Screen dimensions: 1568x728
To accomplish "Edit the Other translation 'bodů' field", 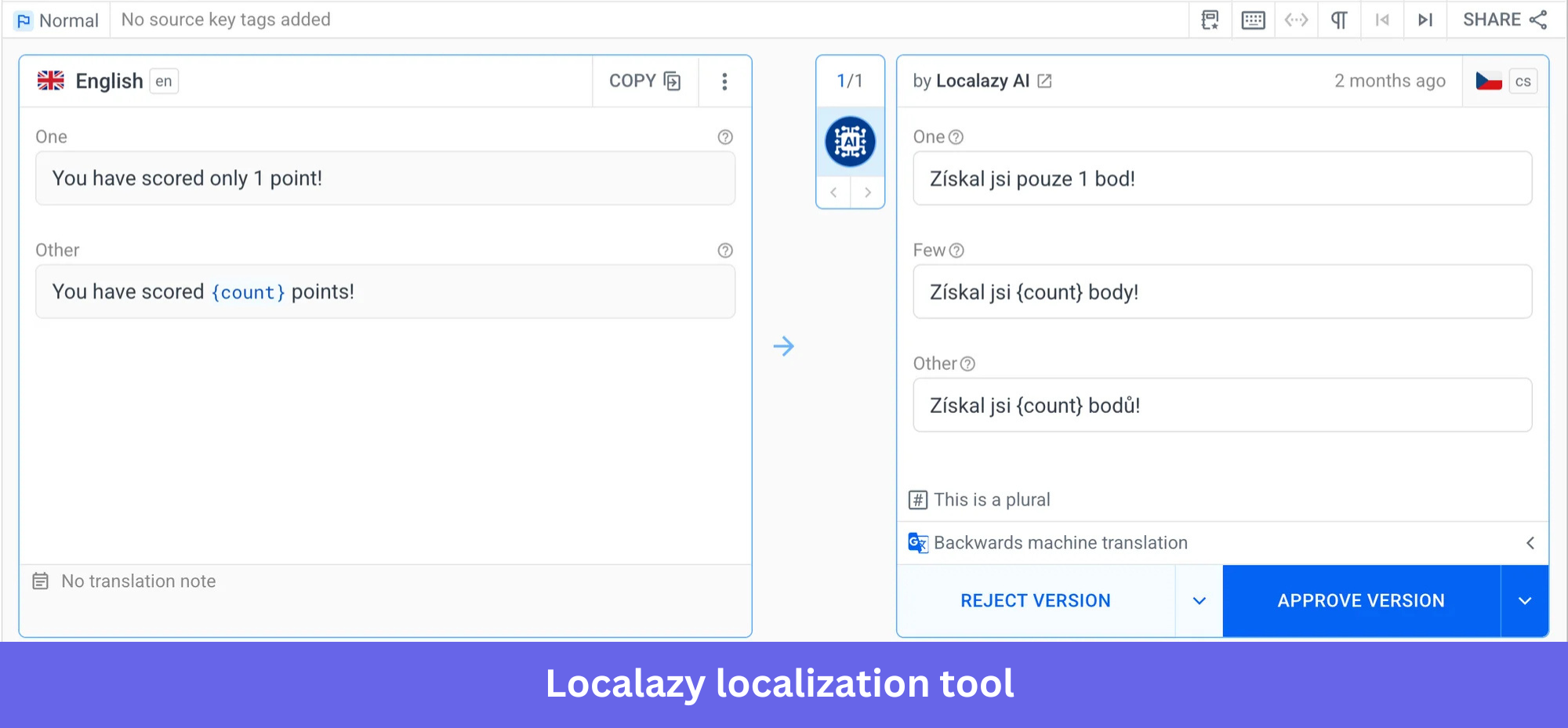I will (1222, 405).
